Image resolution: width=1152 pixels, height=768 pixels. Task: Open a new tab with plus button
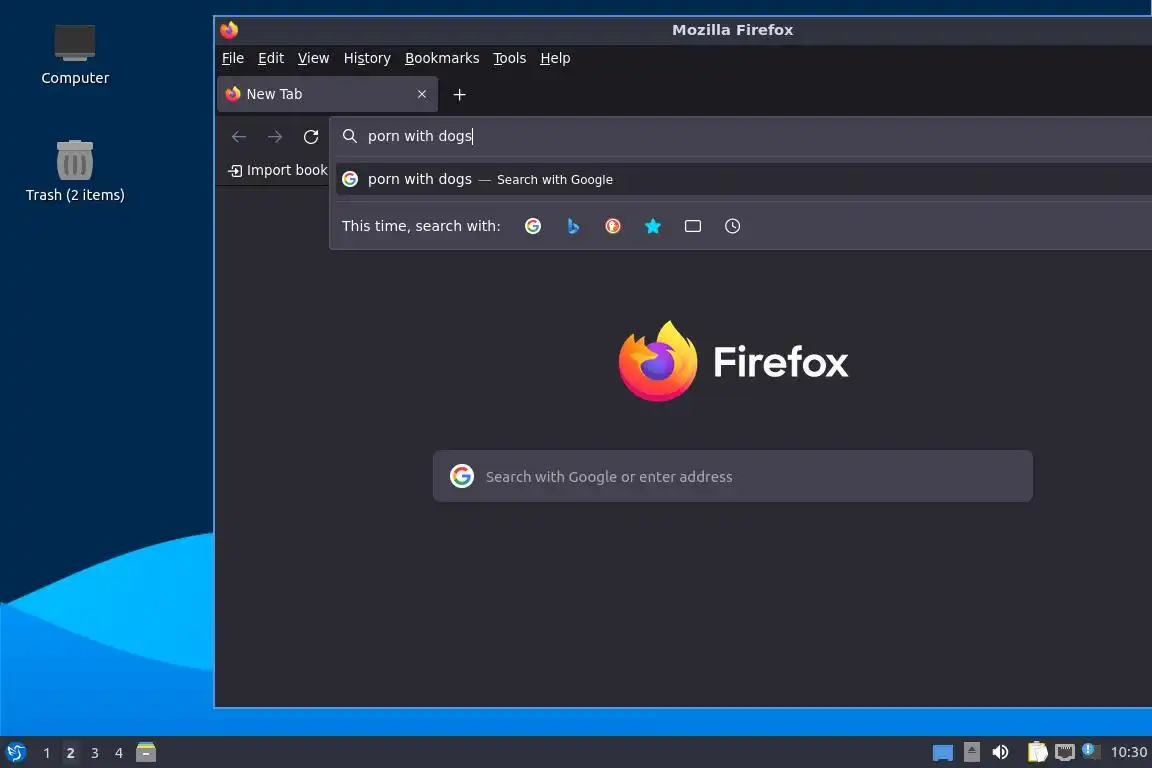459,95
